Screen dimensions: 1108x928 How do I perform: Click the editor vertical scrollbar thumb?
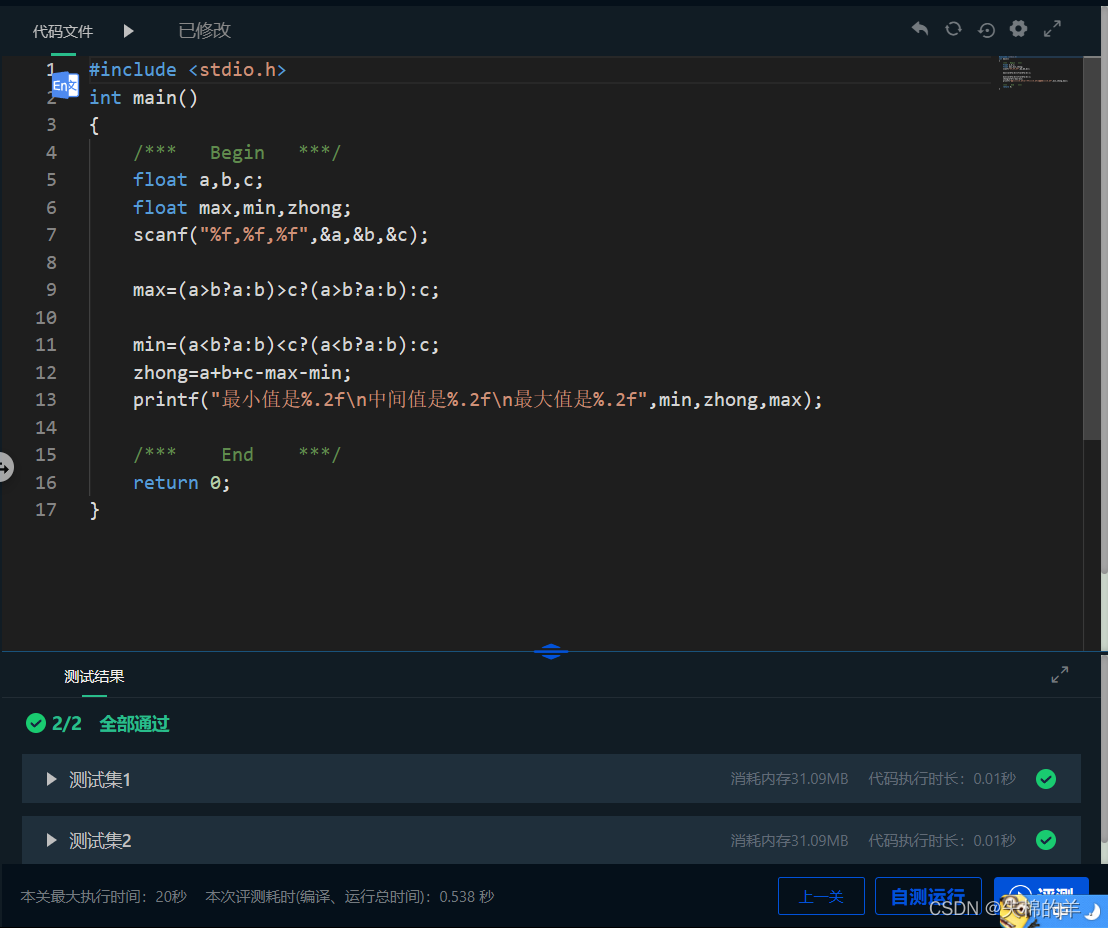click(1092, 248)
